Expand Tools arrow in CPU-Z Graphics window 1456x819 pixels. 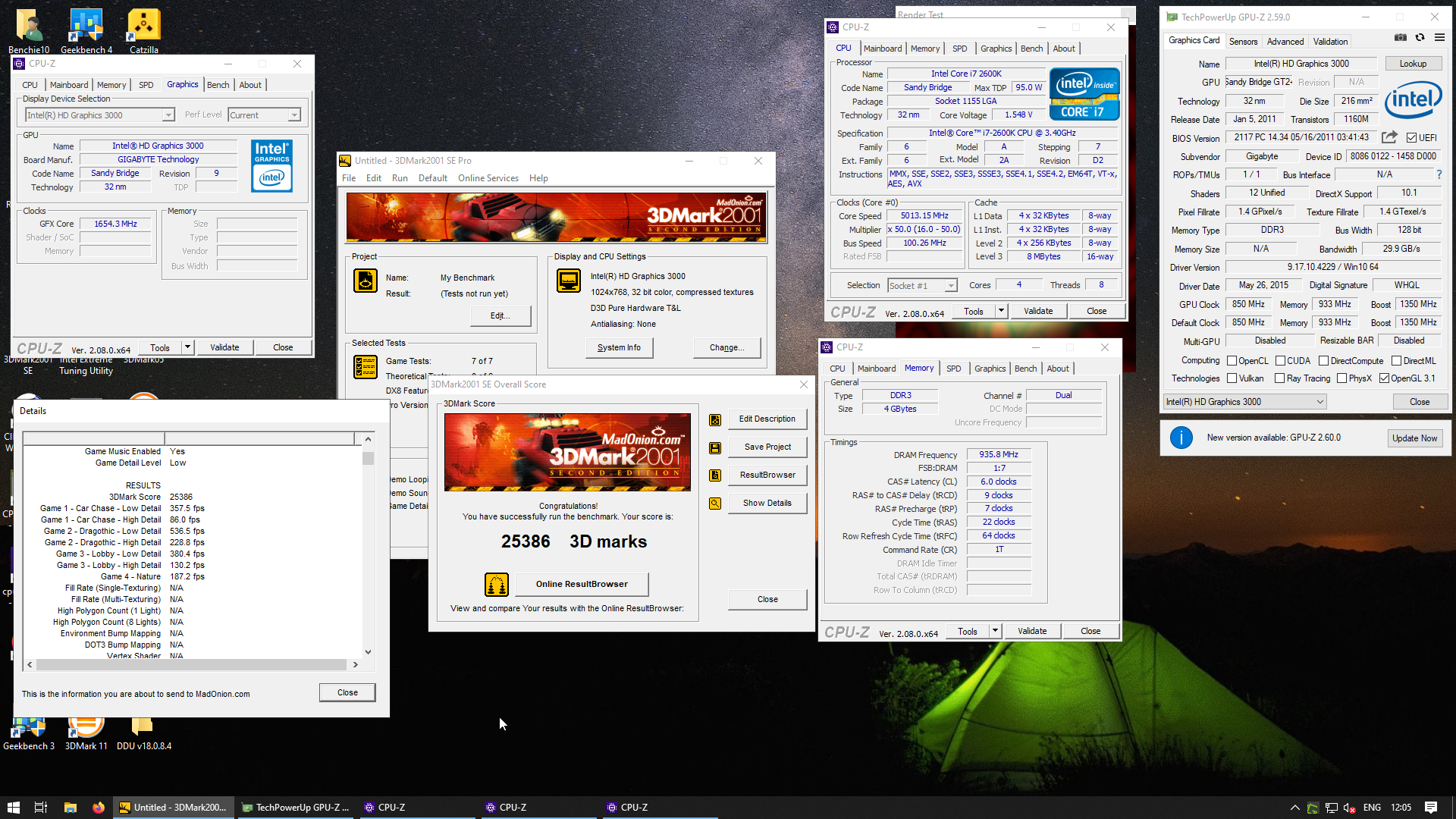coord(187,347)
